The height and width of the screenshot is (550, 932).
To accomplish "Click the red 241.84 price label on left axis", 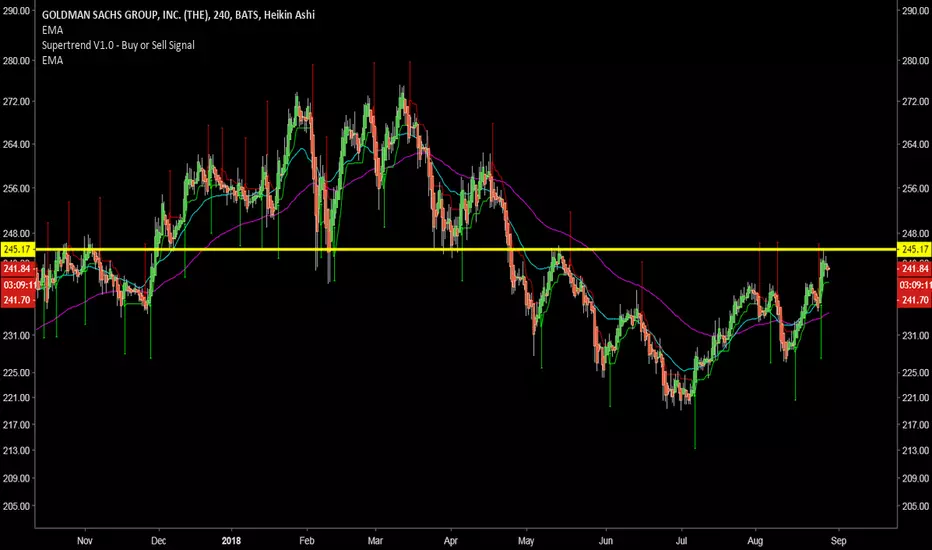I will coord(18,269).
